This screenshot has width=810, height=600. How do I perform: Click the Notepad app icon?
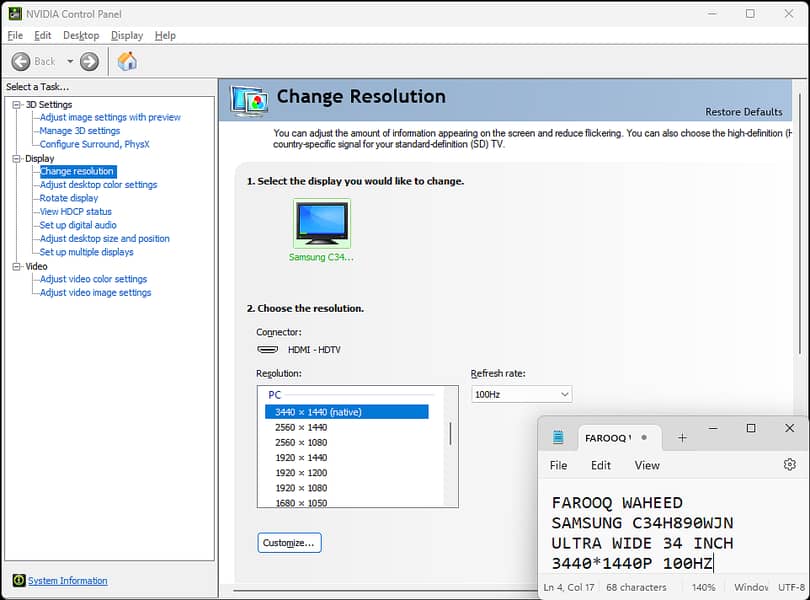pos(558,437)
